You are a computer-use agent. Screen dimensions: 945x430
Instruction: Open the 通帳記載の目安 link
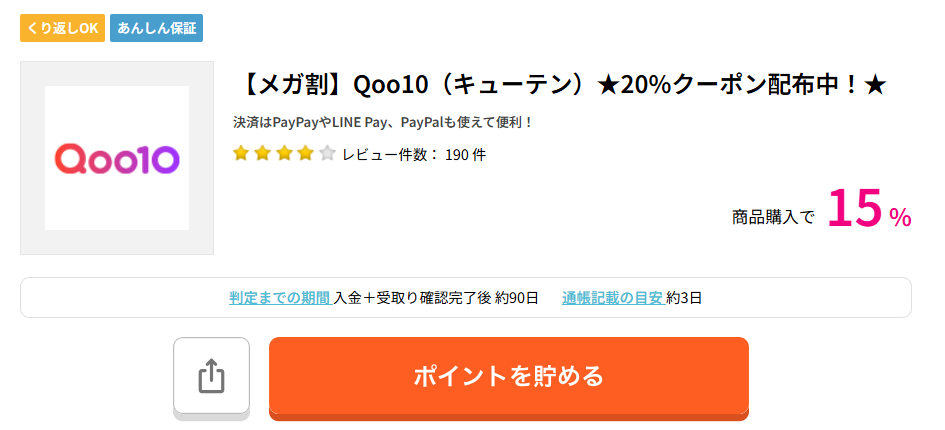click(614, 297)
